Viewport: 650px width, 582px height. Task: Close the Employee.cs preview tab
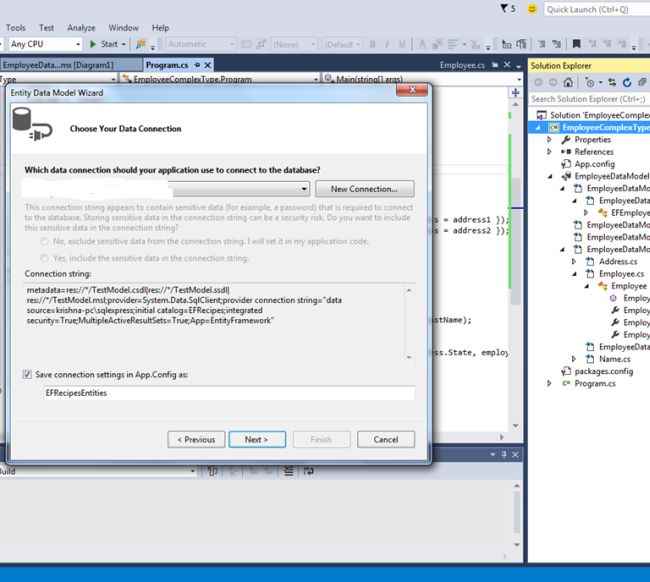[507, 65]
